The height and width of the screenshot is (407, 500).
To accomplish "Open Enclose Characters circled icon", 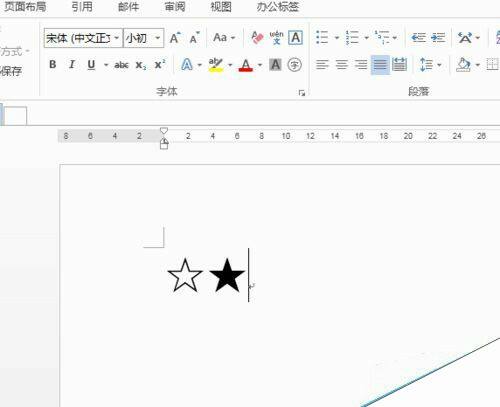I will click(295, 64).
